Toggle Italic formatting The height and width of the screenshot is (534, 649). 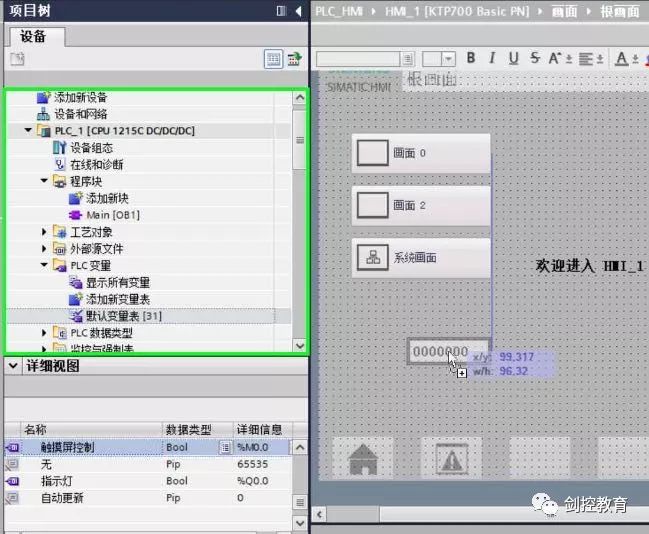(492, 58)
